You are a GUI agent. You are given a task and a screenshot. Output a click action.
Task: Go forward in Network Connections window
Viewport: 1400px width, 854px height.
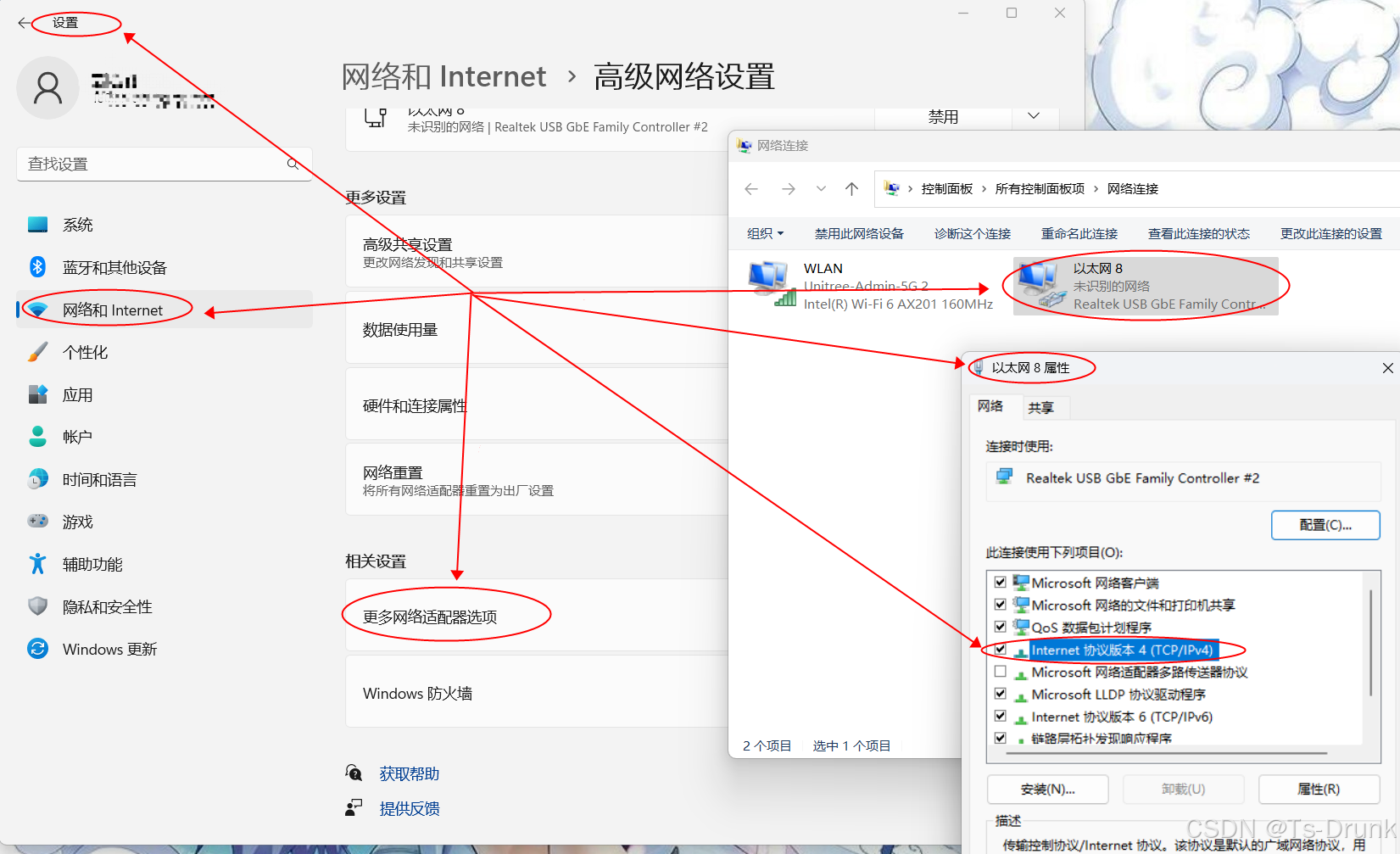pyautogui.click(x=789, y=189)
